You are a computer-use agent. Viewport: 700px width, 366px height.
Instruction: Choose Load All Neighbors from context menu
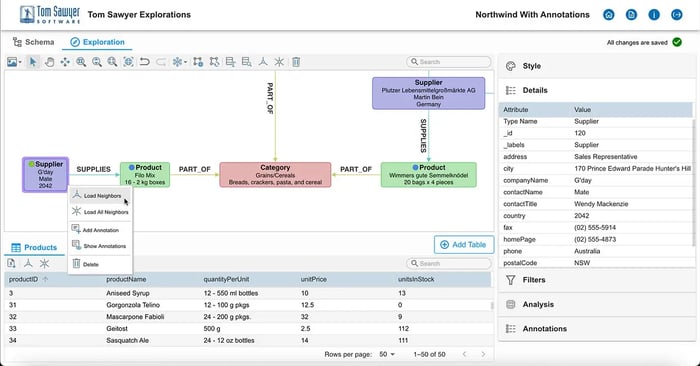[x=100, y=212]
